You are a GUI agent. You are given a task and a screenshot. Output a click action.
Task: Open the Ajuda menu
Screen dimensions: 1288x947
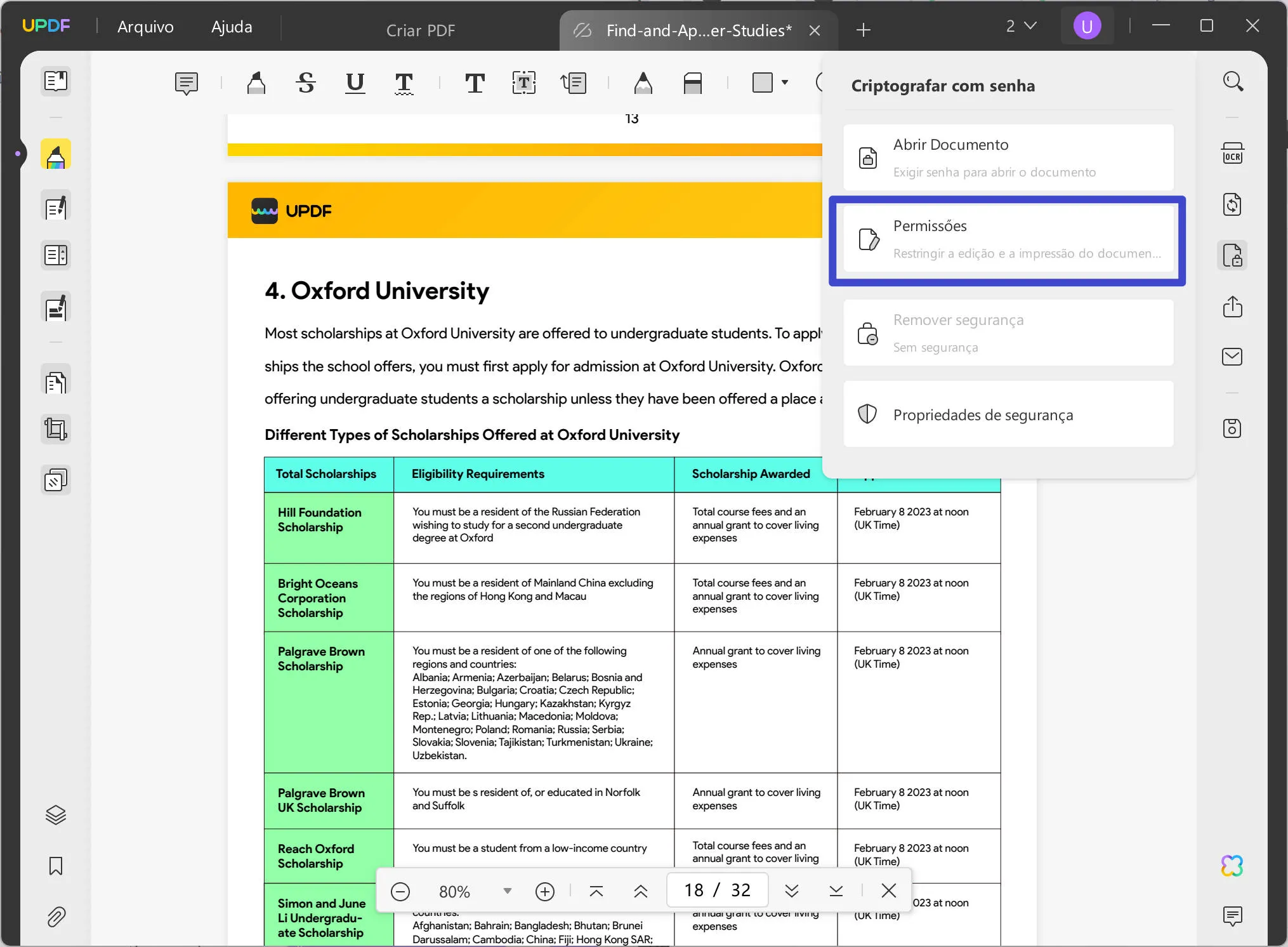tap(232, 27)
